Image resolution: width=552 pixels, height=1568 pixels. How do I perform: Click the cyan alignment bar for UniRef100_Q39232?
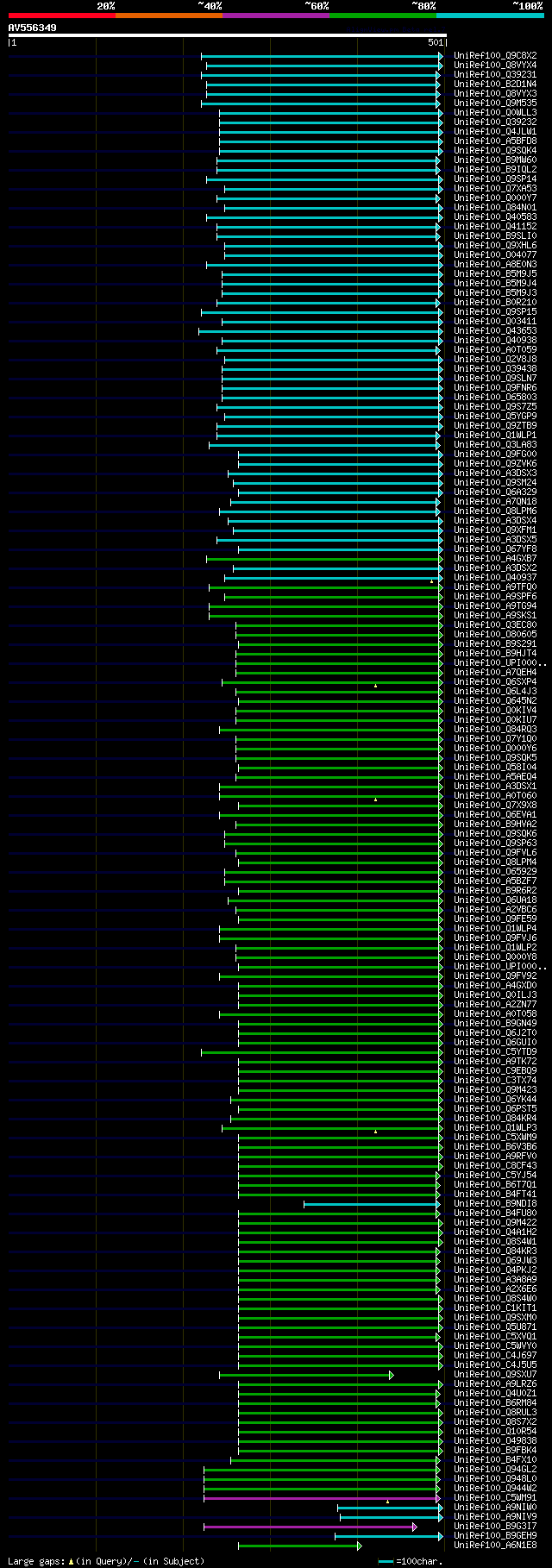(331, 122)
